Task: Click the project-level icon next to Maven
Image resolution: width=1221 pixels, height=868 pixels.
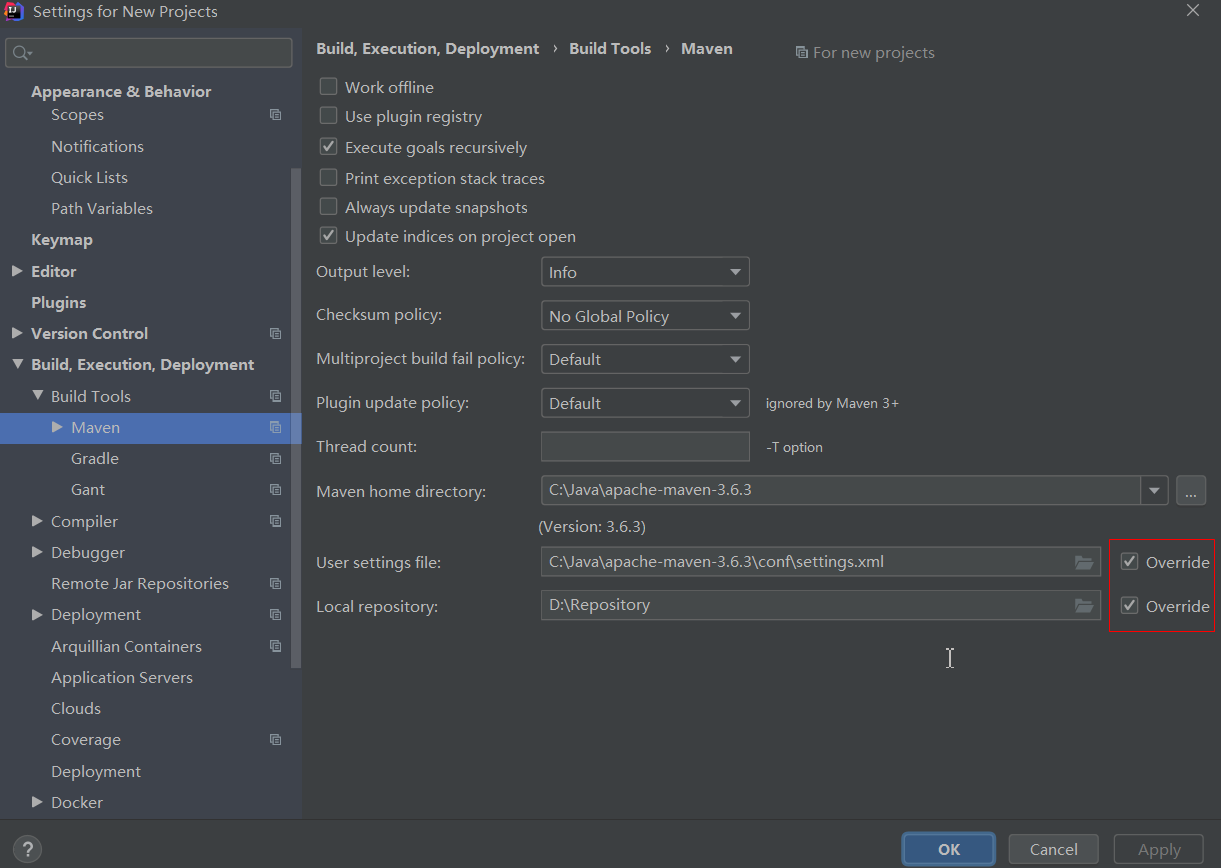Action: [x=275, y=427]
